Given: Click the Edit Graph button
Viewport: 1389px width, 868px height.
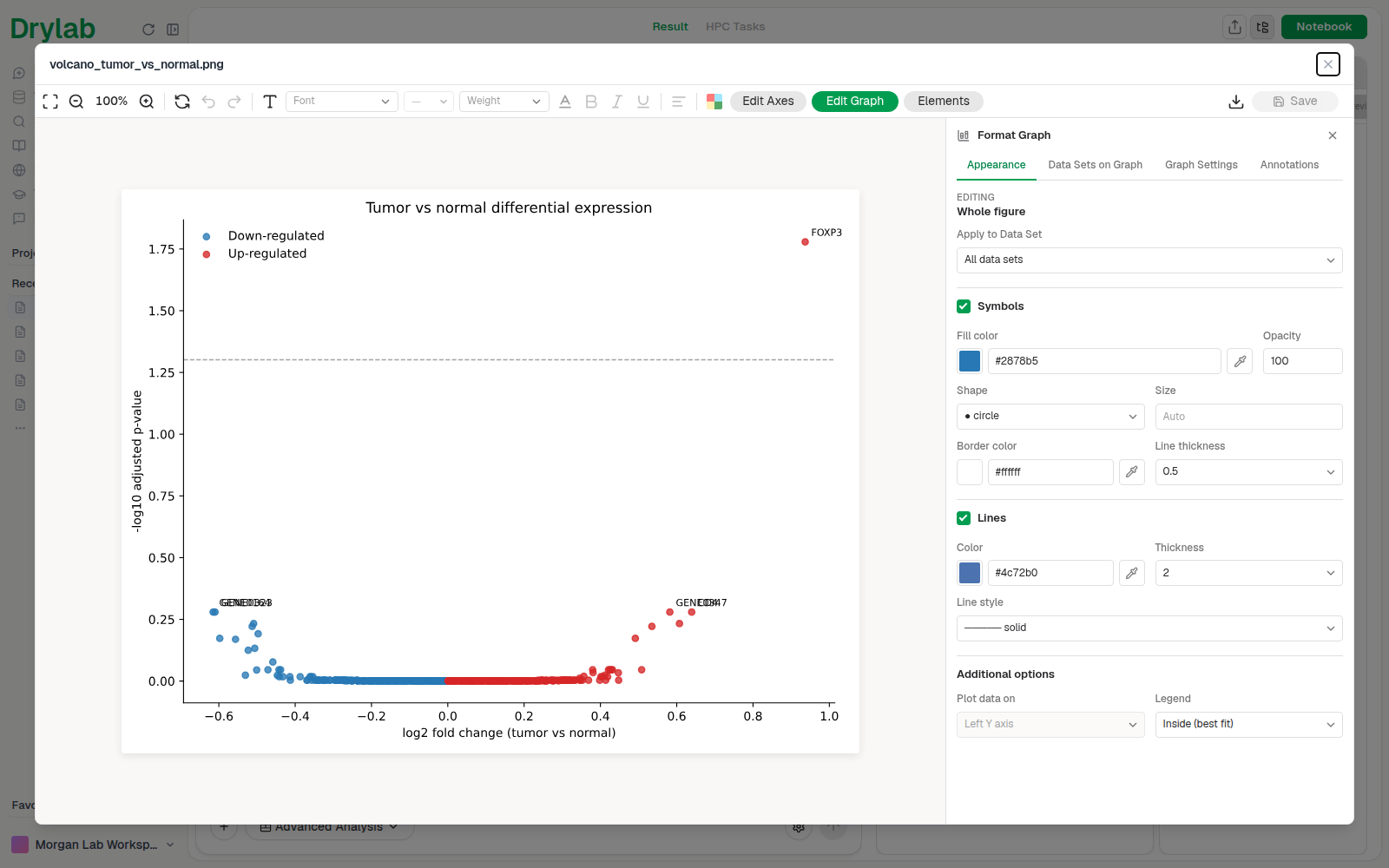Looking at the screenshot, I should 855,102.
